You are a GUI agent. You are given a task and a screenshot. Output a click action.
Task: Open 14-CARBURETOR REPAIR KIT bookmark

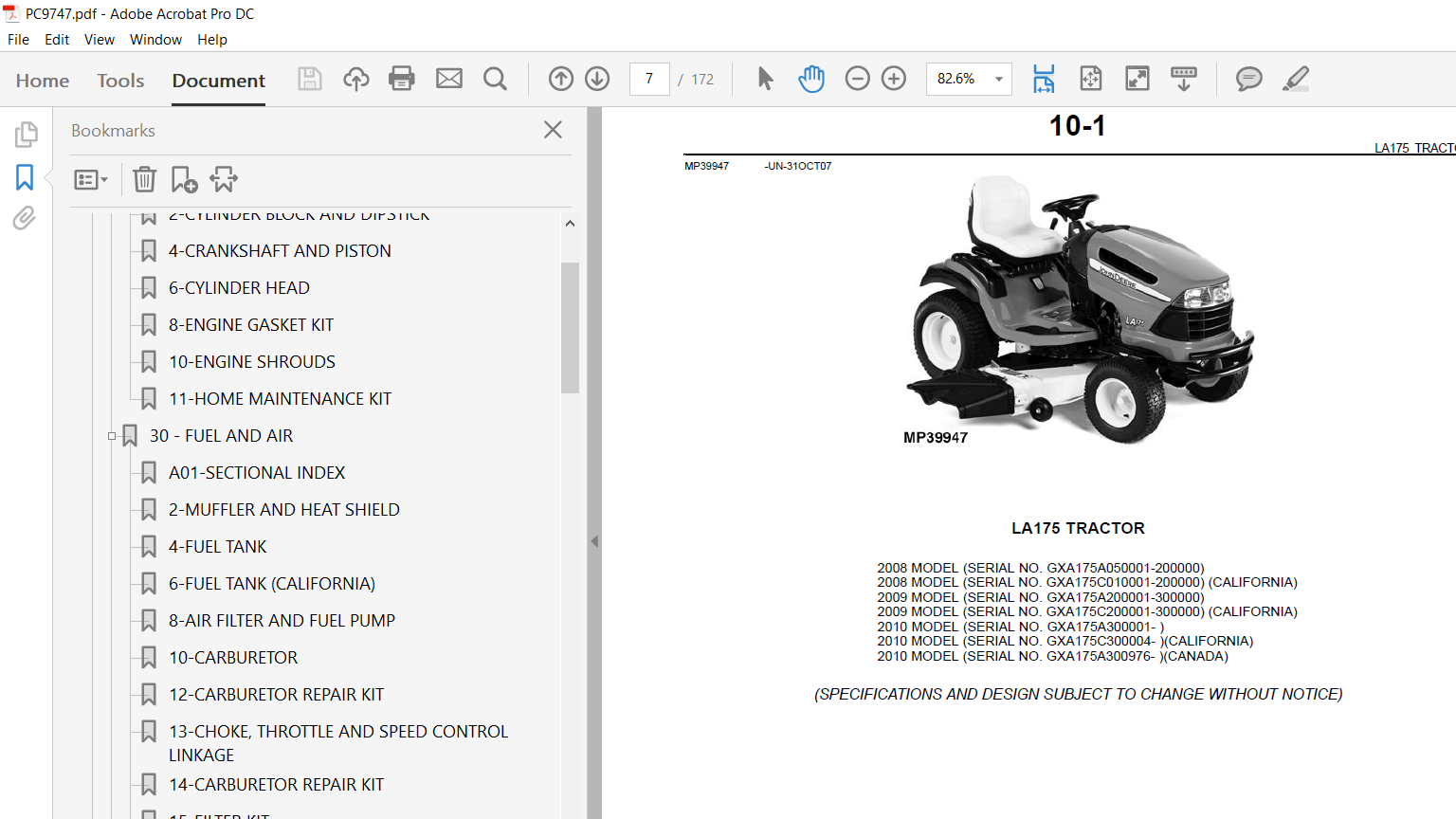[x=276, y=785]
